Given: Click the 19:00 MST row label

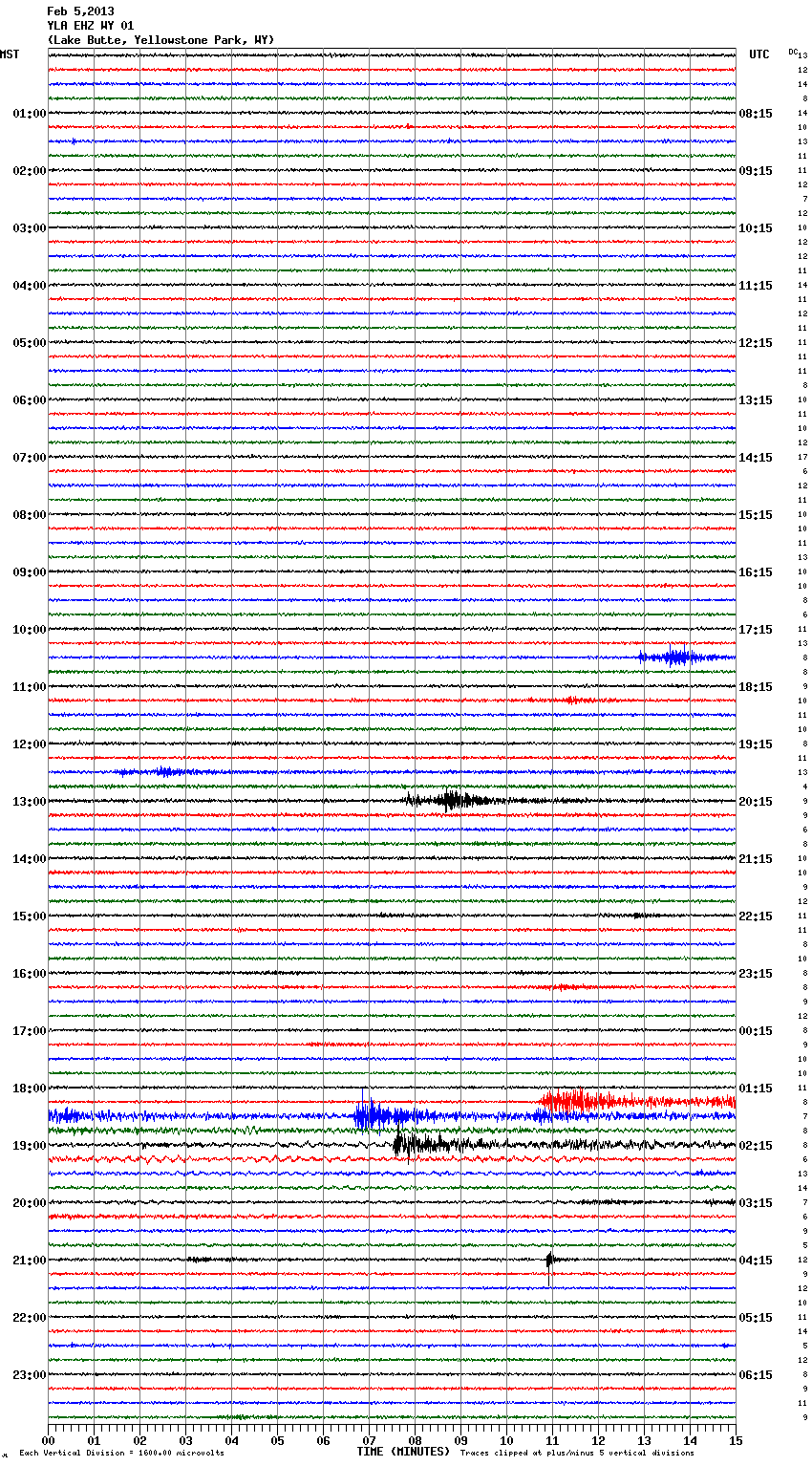Looking at the screenshot, I should point(30,1146).
